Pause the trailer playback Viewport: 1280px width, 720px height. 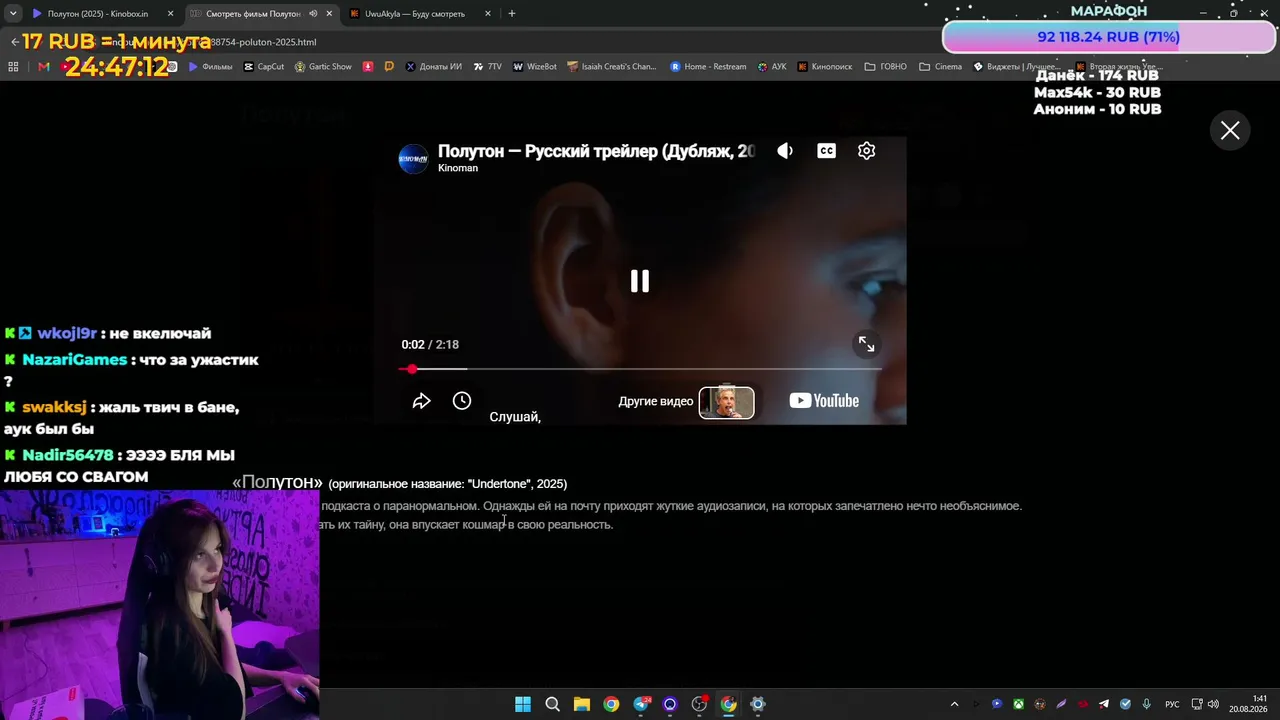click(x=640, y=281)
